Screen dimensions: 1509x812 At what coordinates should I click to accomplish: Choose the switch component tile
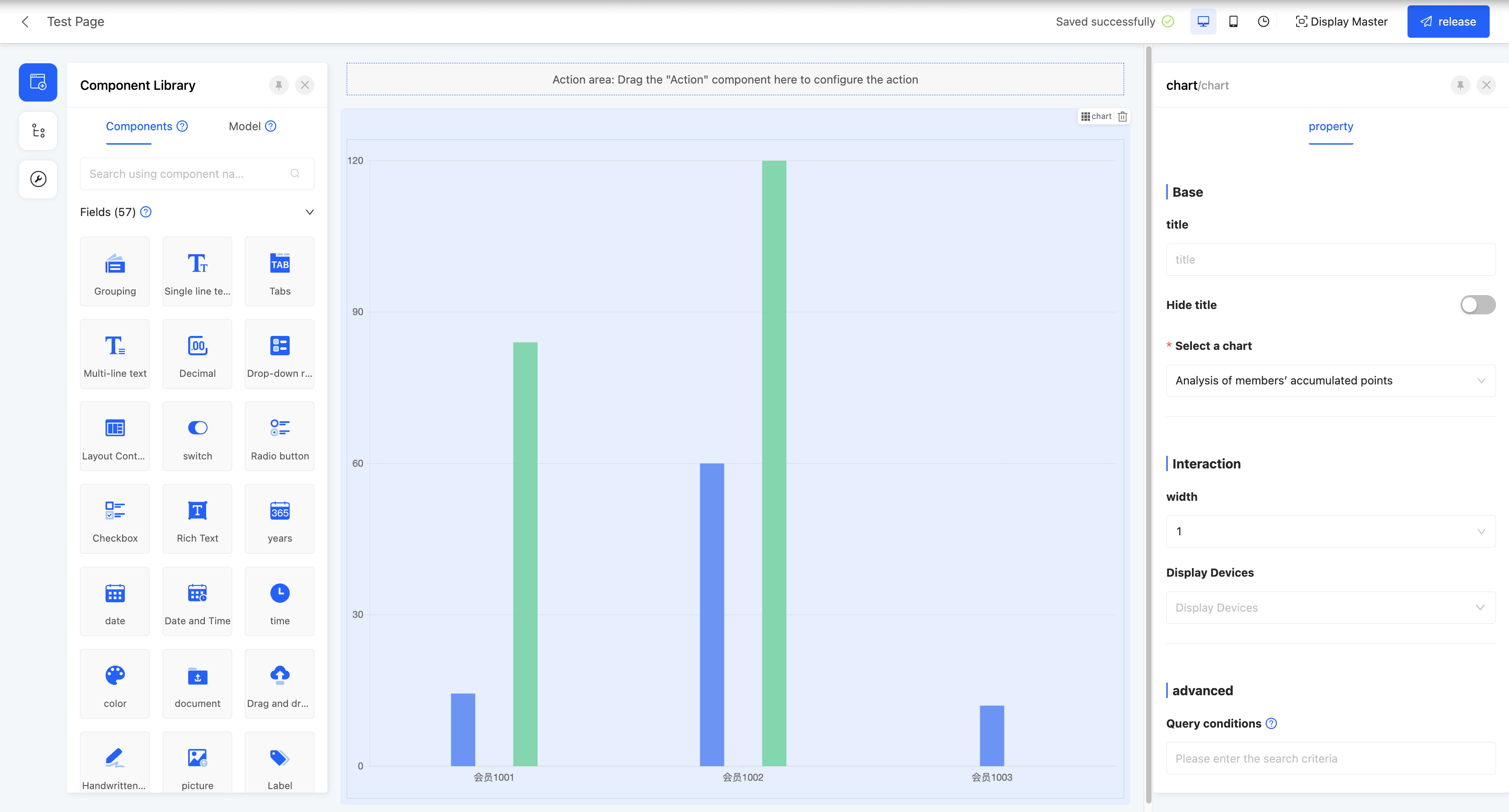(x=197, y=437)
